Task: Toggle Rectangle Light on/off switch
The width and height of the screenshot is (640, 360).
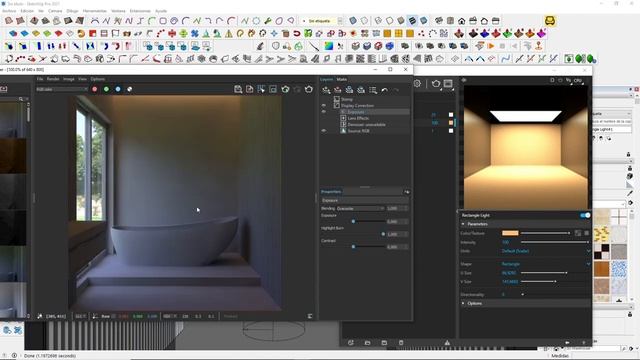Action: click(x=585, y=215)
